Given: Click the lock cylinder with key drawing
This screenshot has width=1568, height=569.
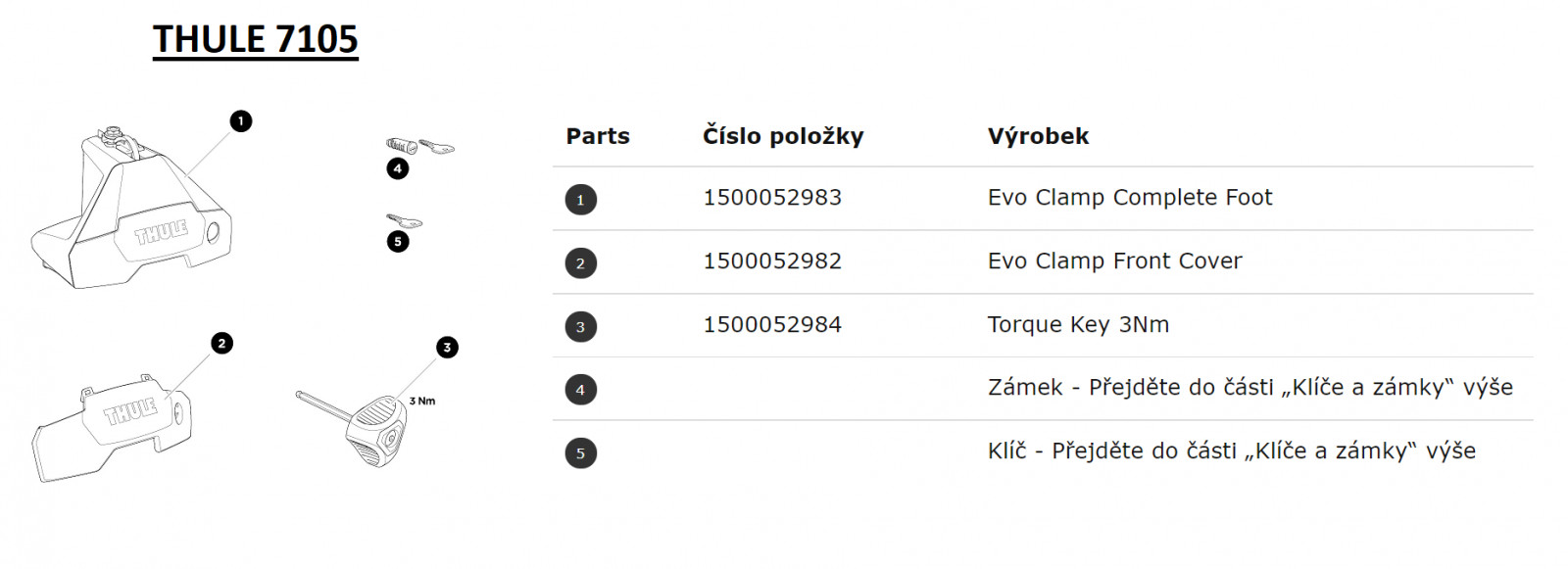Looking at the screenshot, I should click(x=419, y=147).
